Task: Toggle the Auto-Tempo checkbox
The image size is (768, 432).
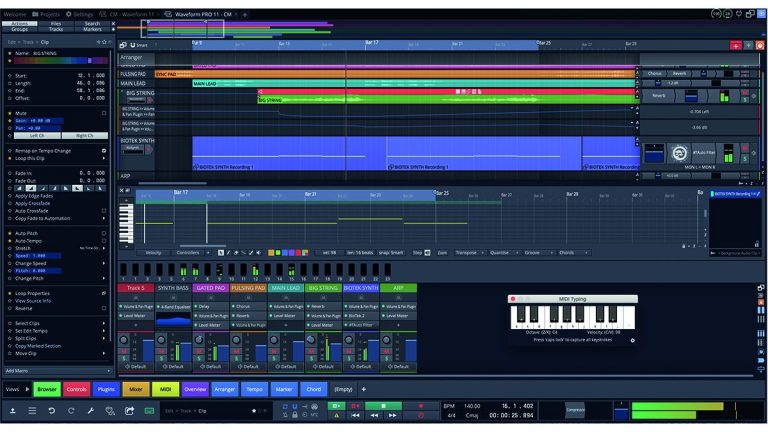Action: pyautogui.click(x=104, y=241)
